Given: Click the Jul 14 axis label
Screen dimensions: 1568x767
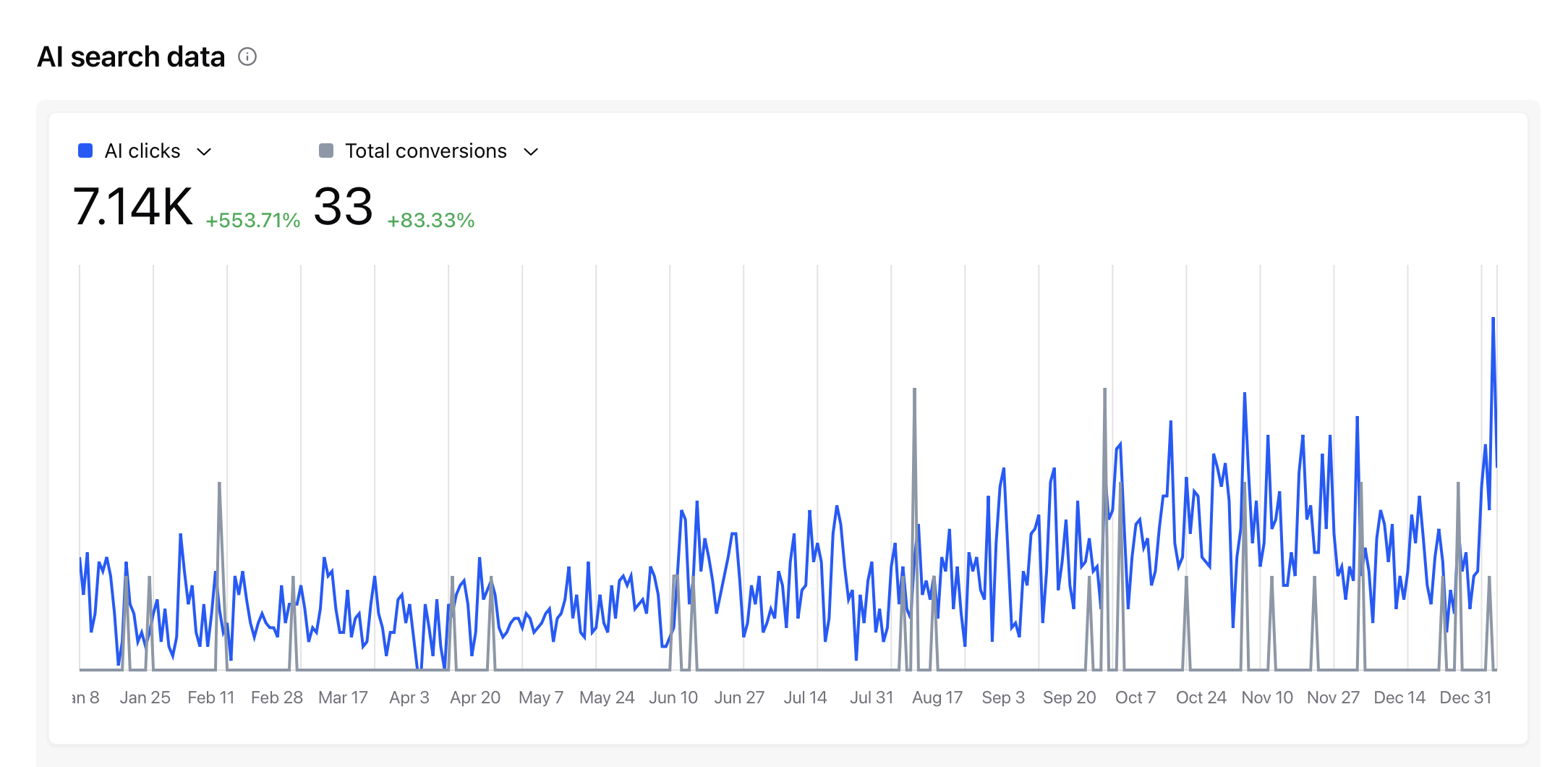Looking at the screenshot, I should 806,698.
